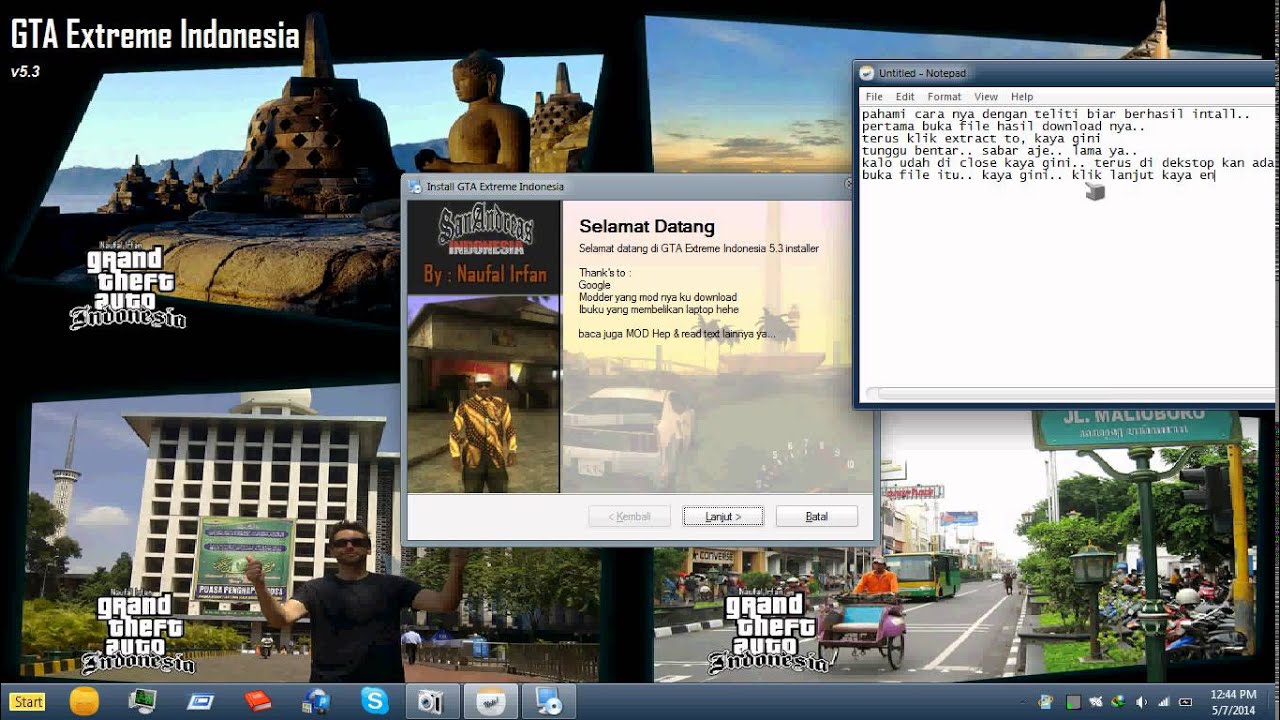Open the computer monitor icon on the taskbar

click(142, 701)
